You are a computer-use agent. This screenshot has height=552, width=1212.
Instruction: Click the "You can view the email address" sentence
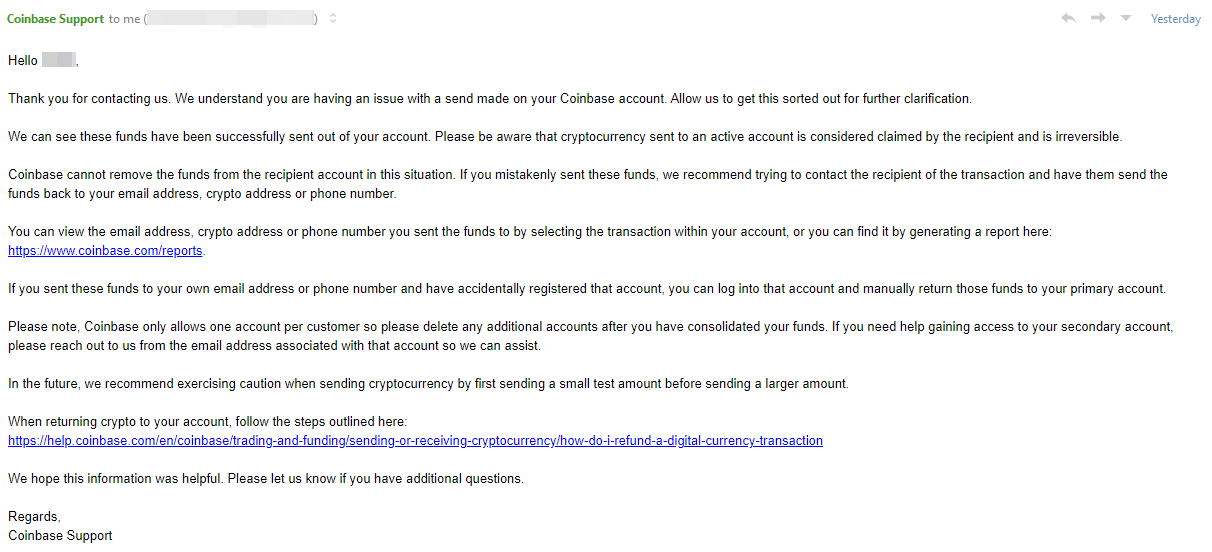(x=530, y=232)
